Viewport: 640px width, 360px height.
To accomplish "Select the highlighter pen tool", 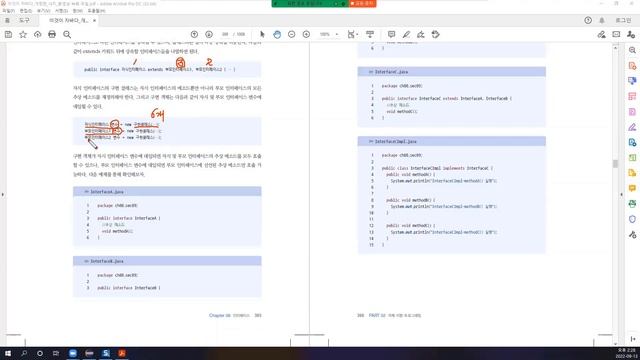I will (x=406, y=35).
